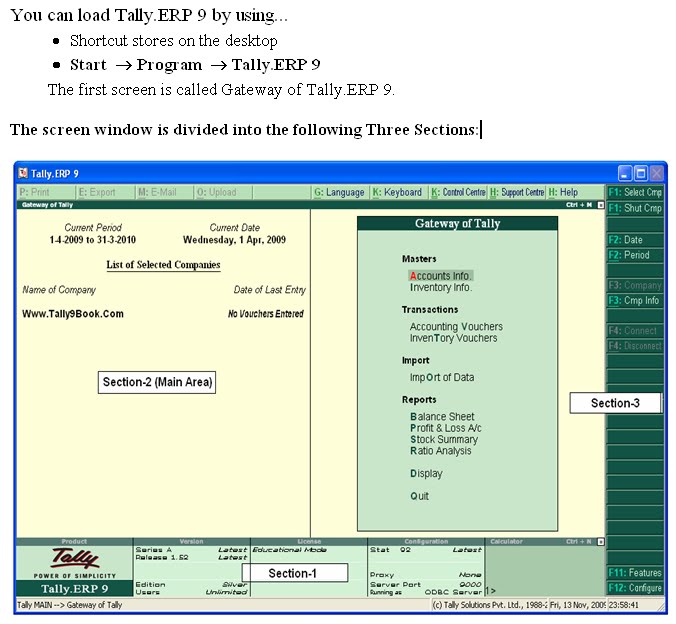Click the calculator input prompt area
The image size is (676, 624).
point(545,591)
